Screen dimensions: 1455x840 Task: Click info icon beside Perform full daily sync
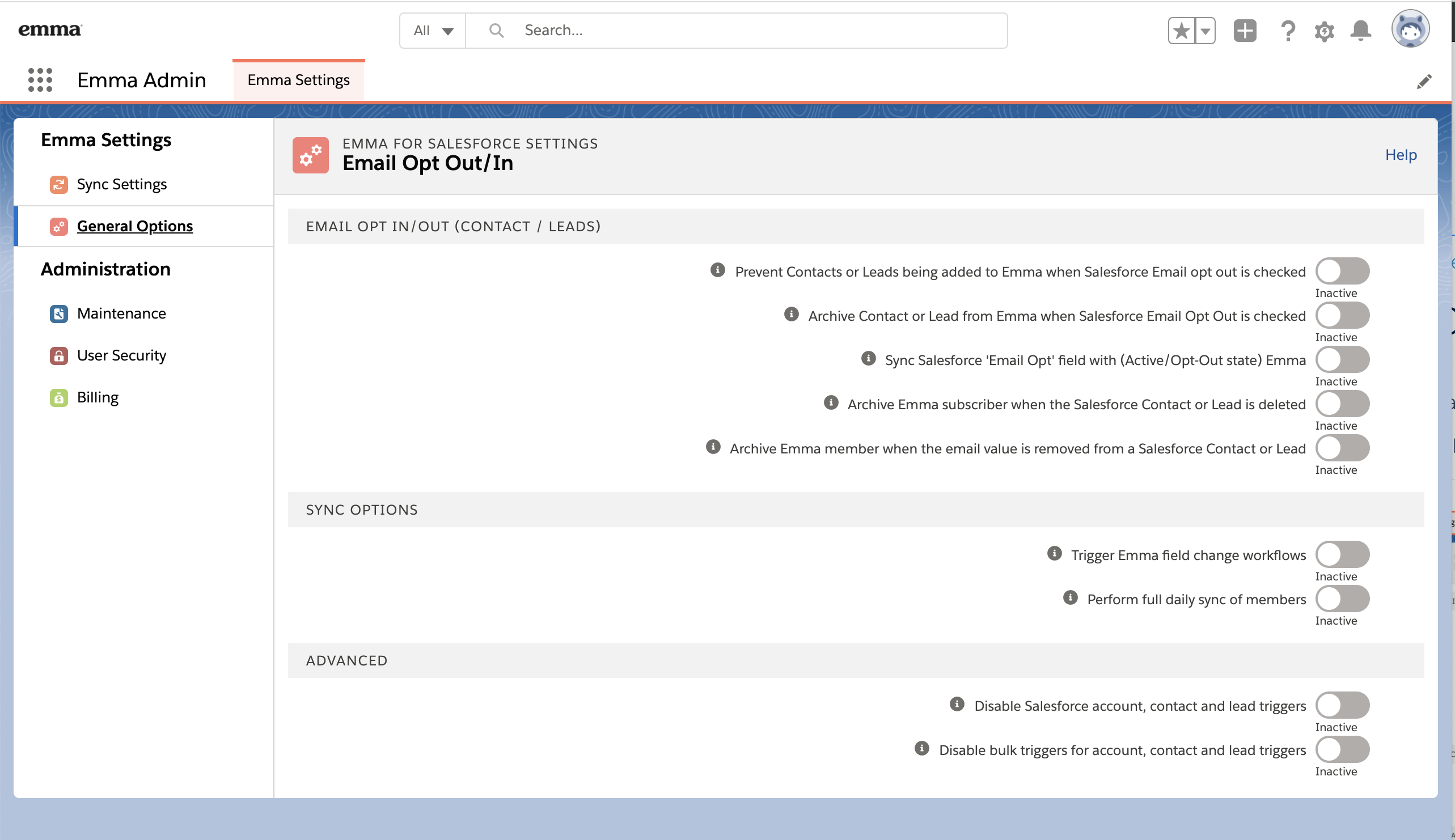point(1070,597)
